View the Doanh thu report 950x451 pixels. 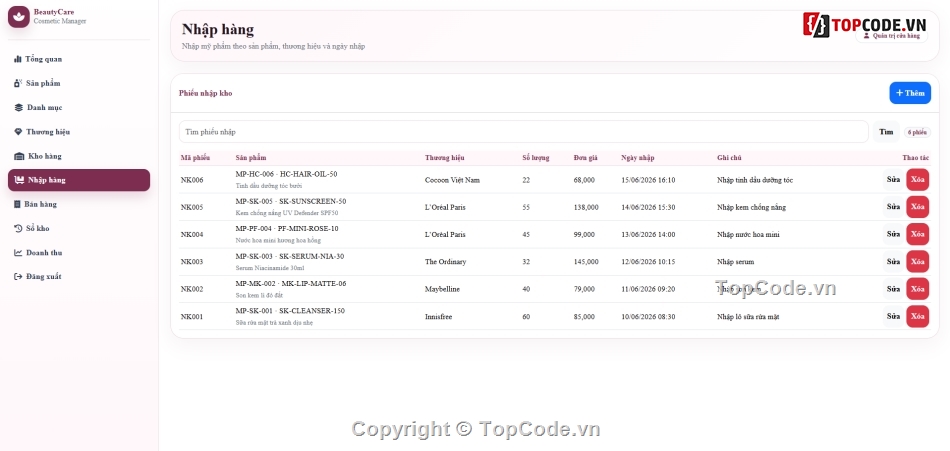pos(79,253)
